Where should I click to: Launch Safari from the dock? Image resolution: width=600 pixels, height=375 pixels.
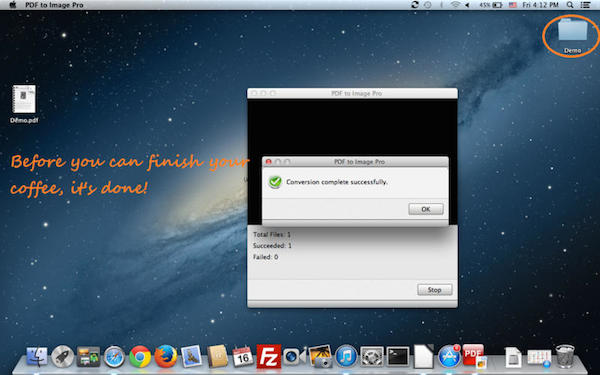click(x=114, y=357)
